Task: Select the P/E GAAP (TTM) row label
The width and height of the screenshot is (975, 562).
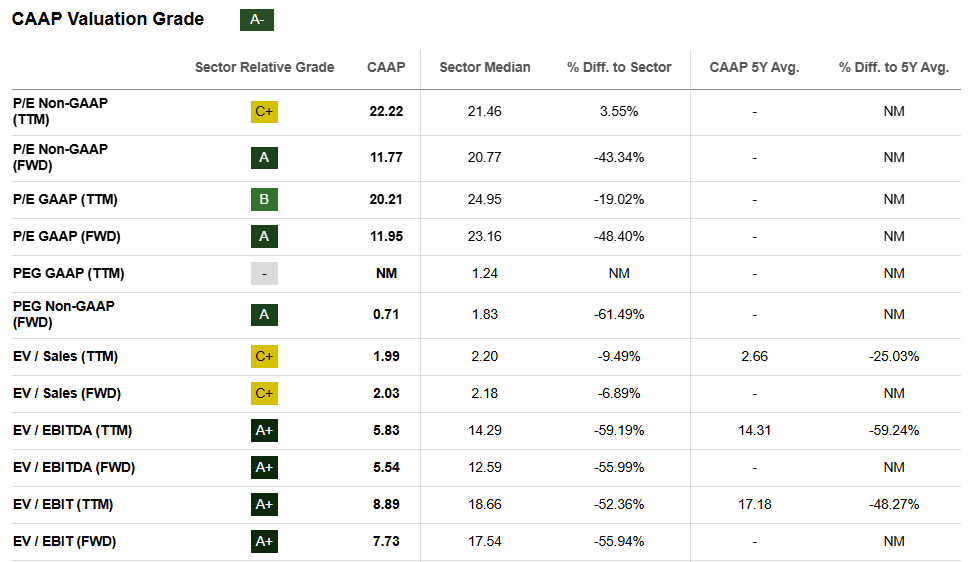Action: (x=65, y=200)
